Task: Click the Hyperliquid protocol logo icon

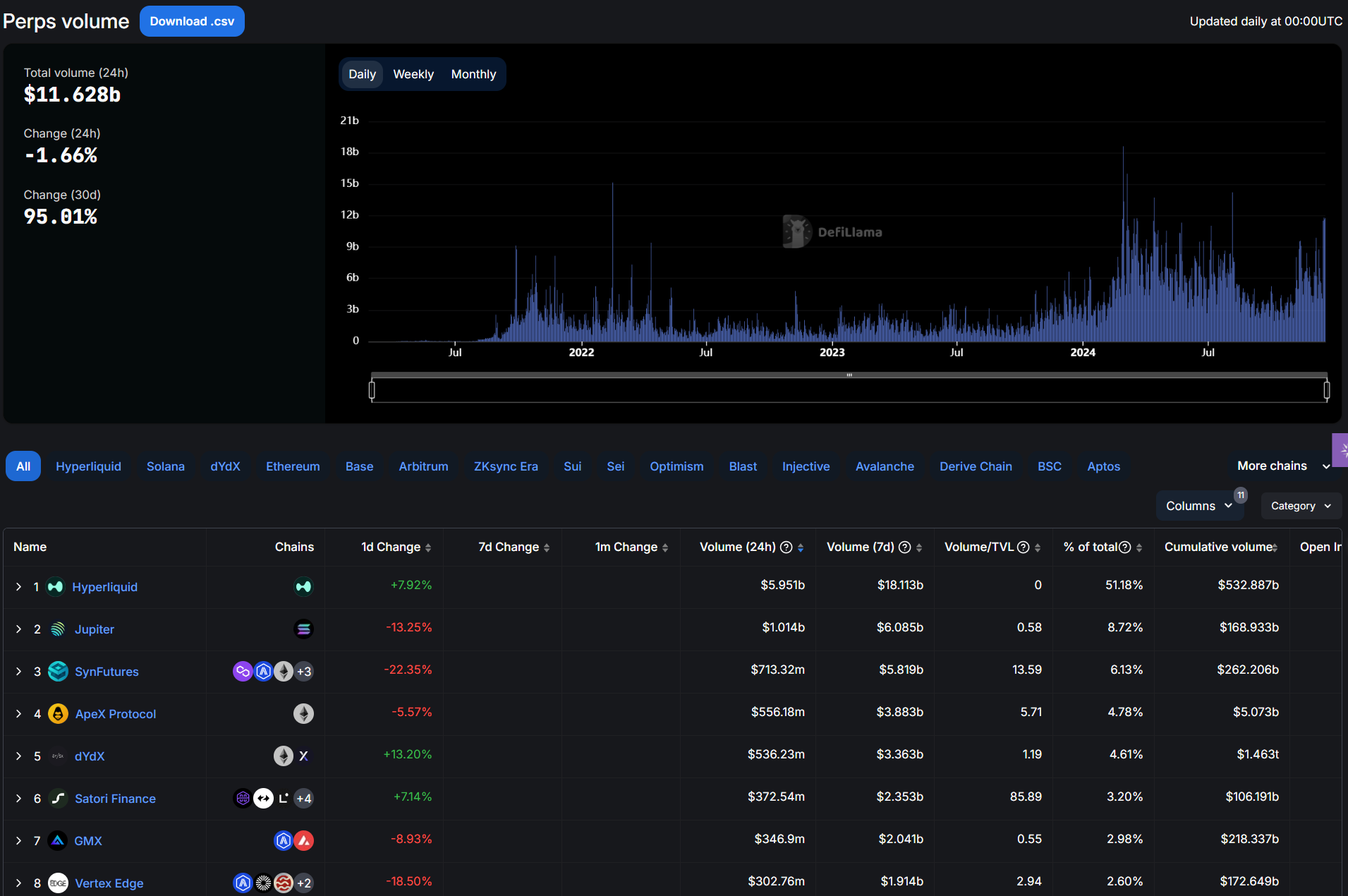Action: pos(55,587)
